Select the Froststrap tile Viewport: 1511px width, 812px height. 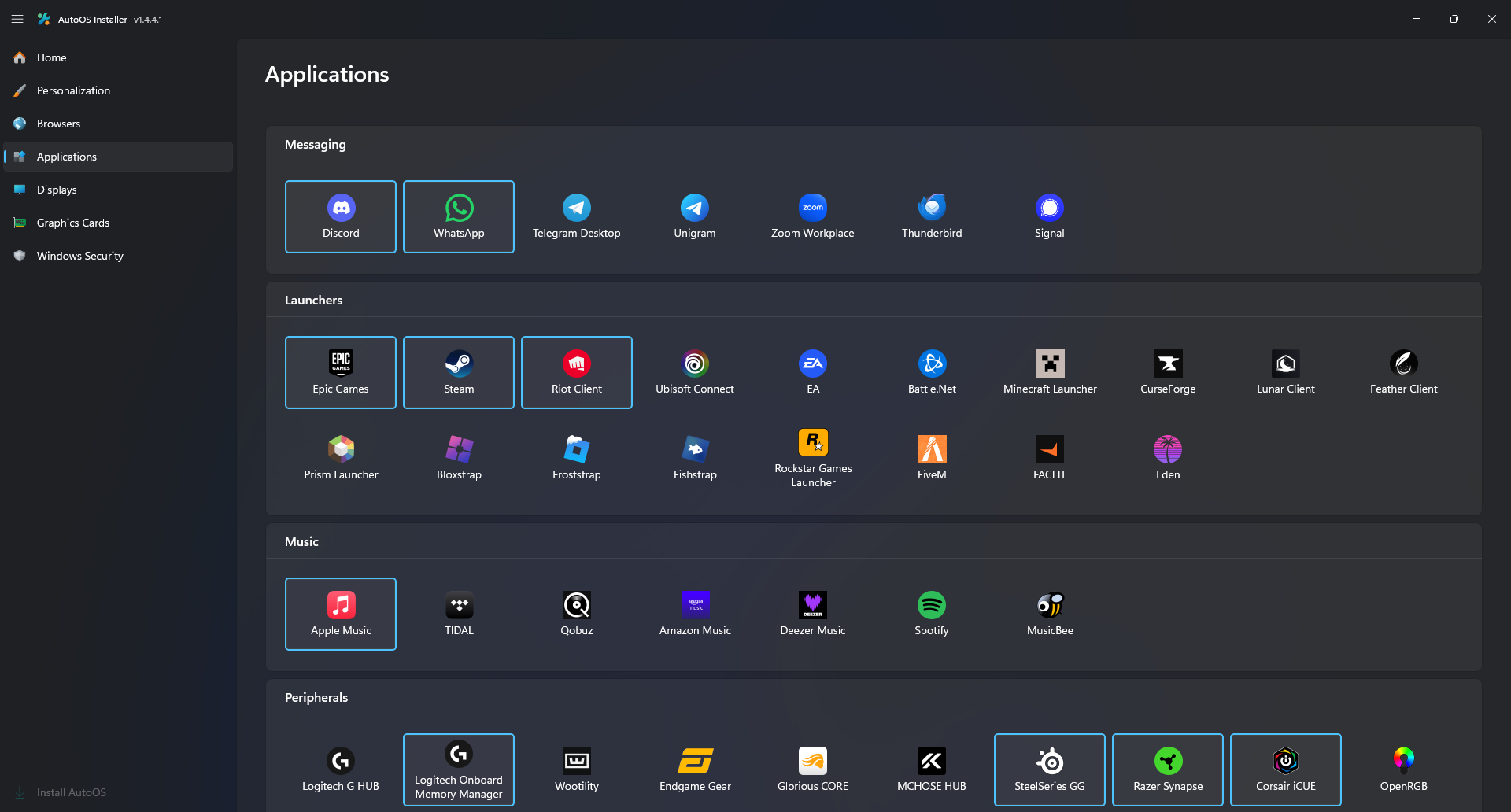(x=577, y=458)
